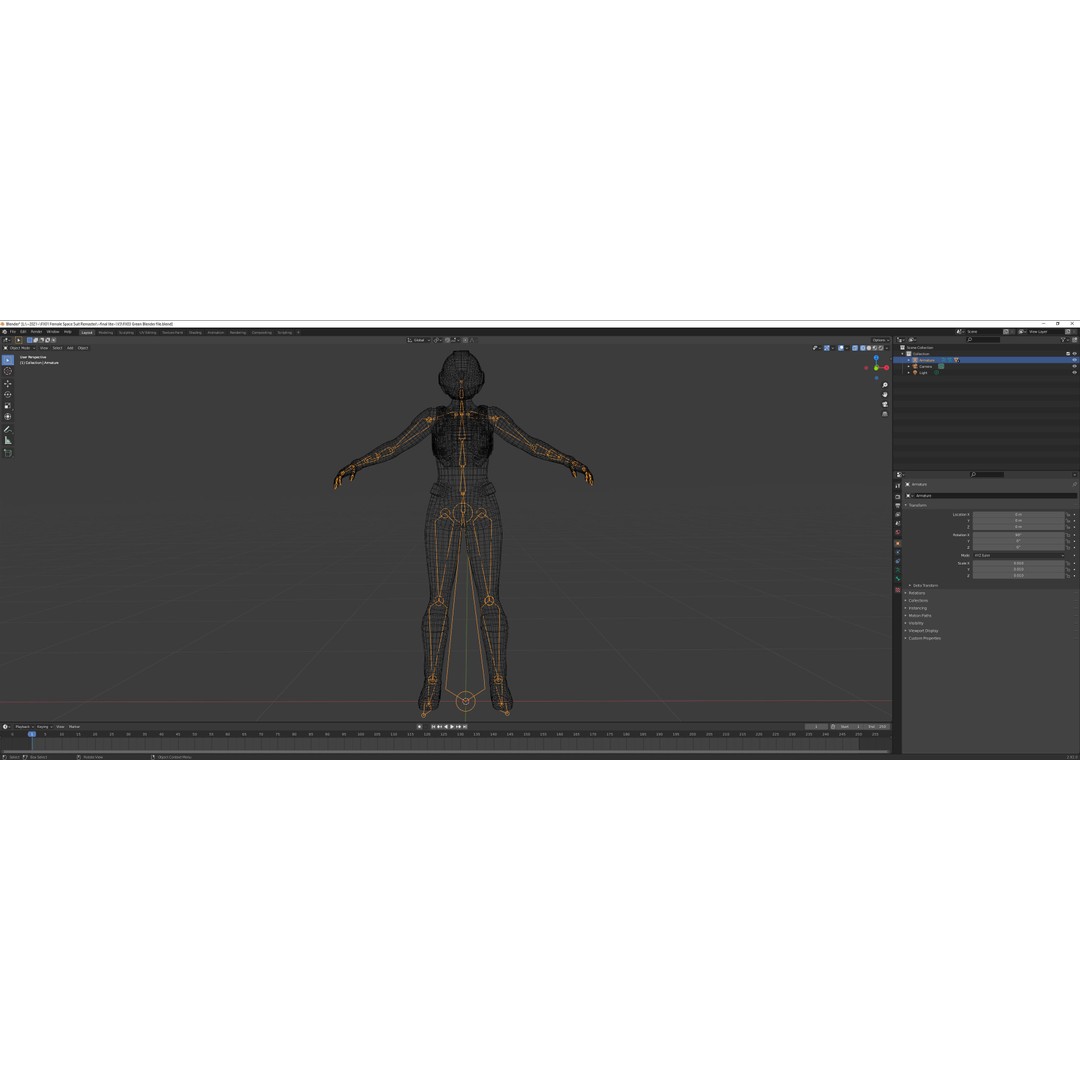The width and height of the screenshot is (1080, 1080).
Task: Open the Global transform orientation dropdown
Action: click(418, 340)
